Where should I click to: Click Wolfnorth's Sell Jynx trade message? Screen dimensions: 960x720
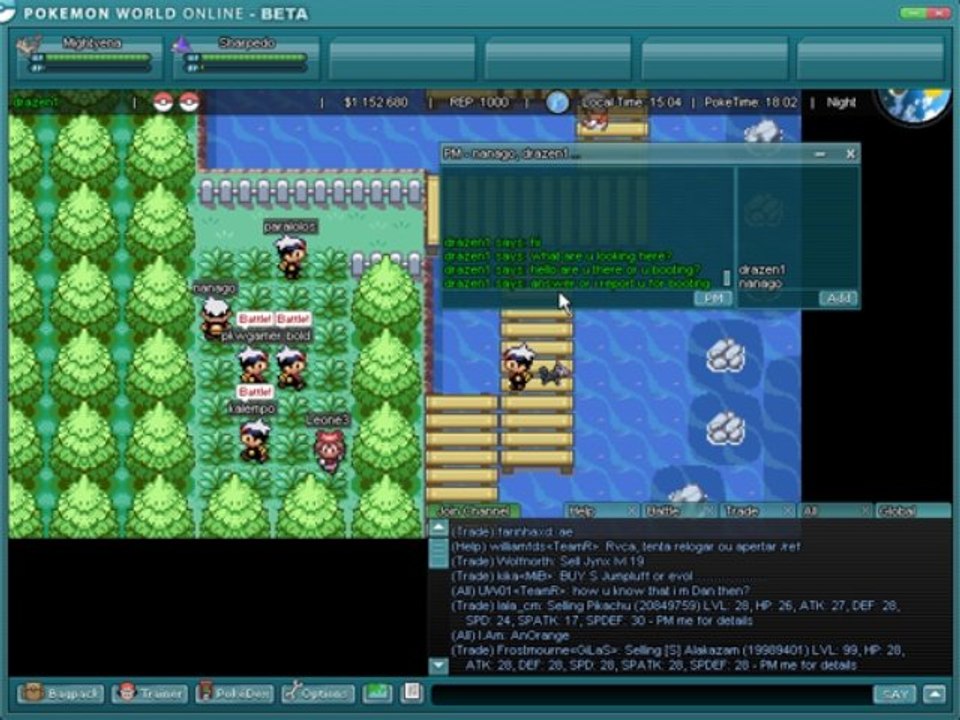pyautogui.click(x=547, y=561)
